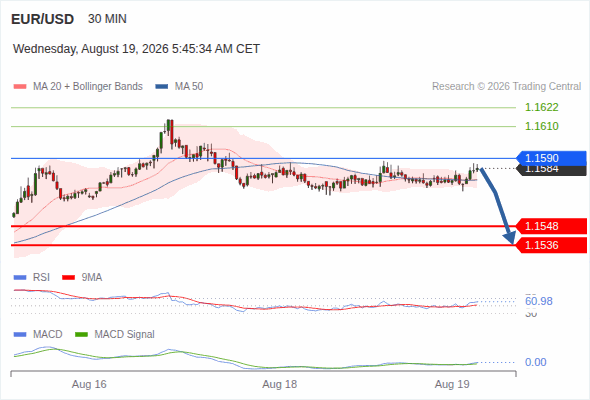This screenshot has height=400, width=590.
Task: Click the blue 1.1590 pivot price tag
Action: [x=552, y=158]
